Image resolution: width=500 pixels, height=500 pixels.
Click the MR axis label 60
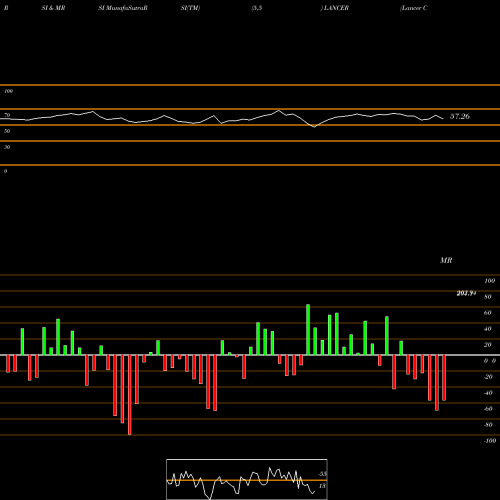tap(488, 313)
